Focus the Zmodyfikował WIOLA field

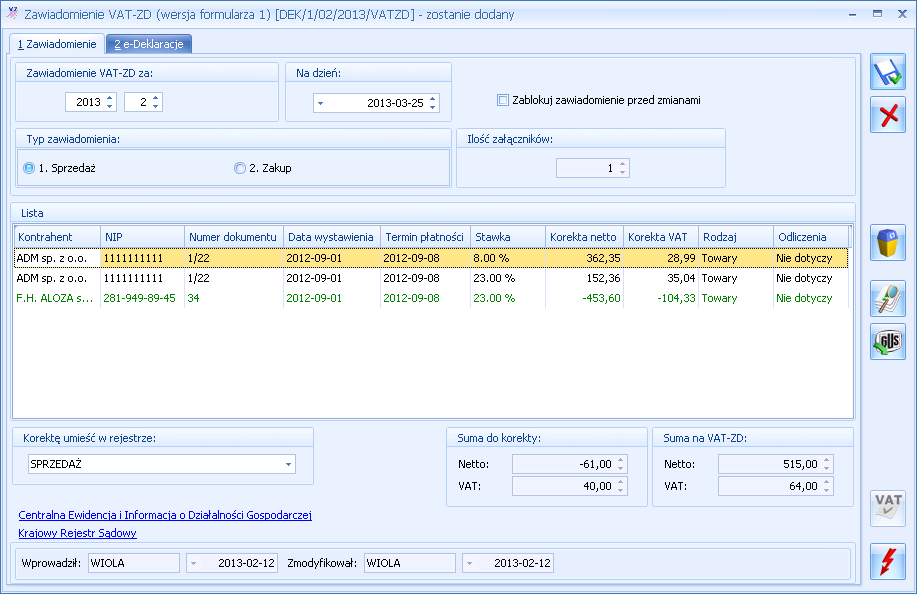tap(410, 564)
